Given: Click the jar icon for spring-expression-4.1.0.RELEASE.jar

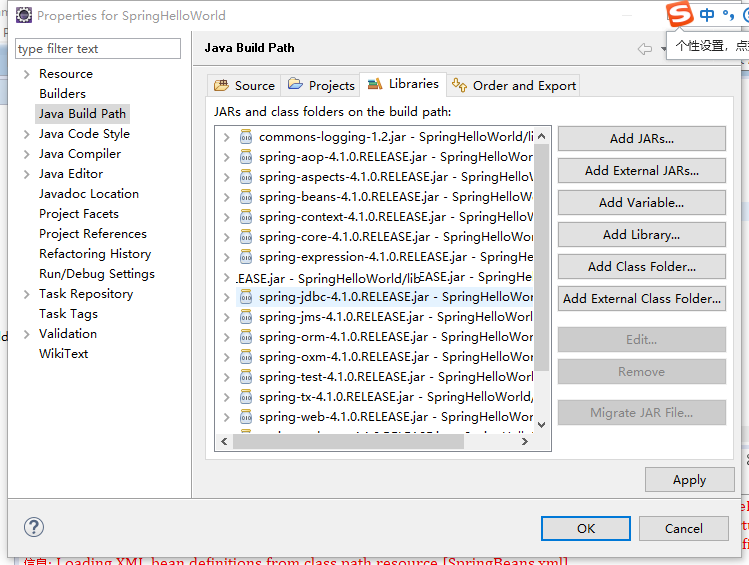Looking at the screenshot, I should pyautogui.click(x=246, y=257).
